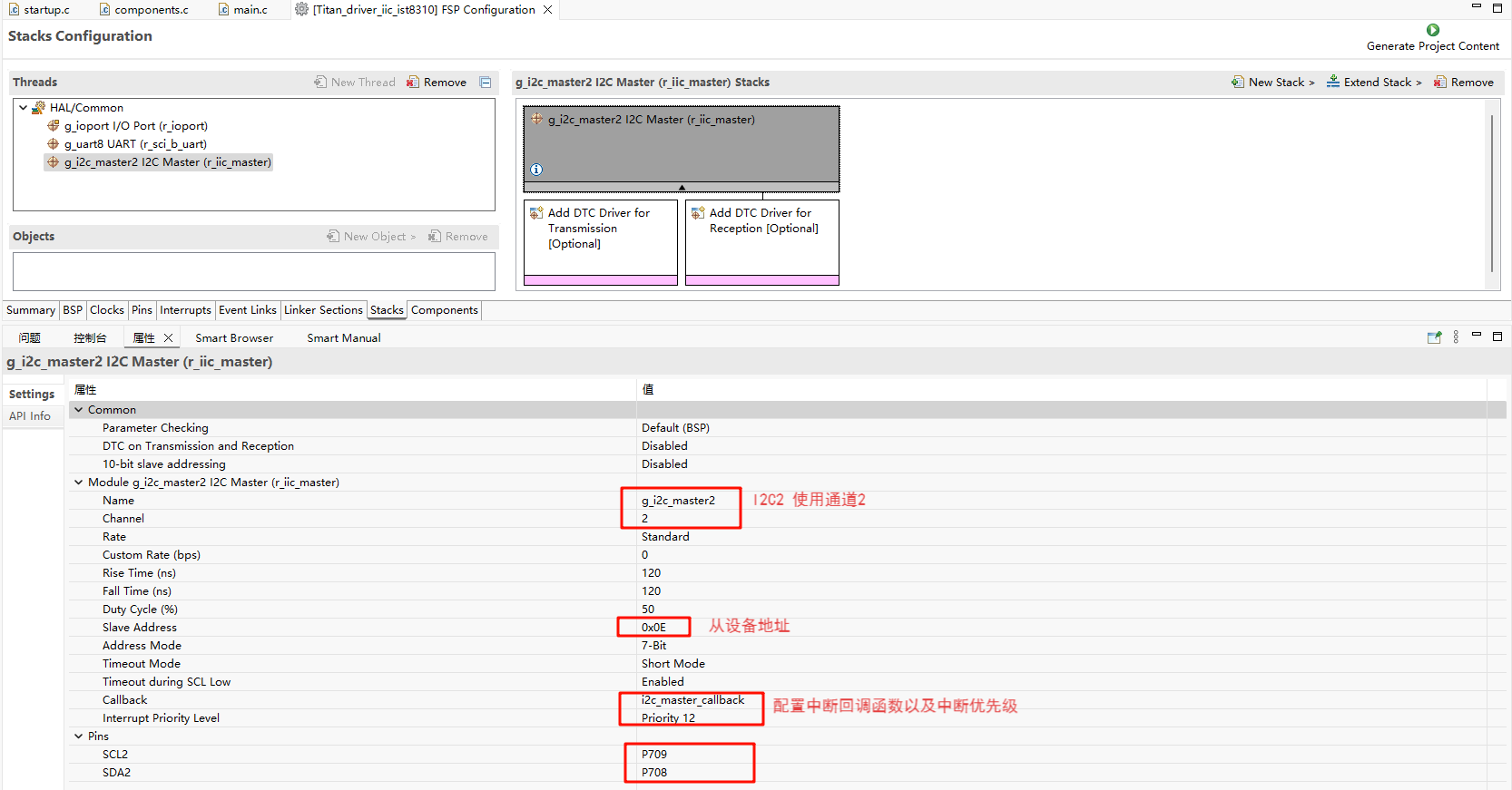Image resolution: width=1512 pixels, height=790 pixels.
Task: Collapse all threads using the Threads panel icon
Action: point(486,83)
